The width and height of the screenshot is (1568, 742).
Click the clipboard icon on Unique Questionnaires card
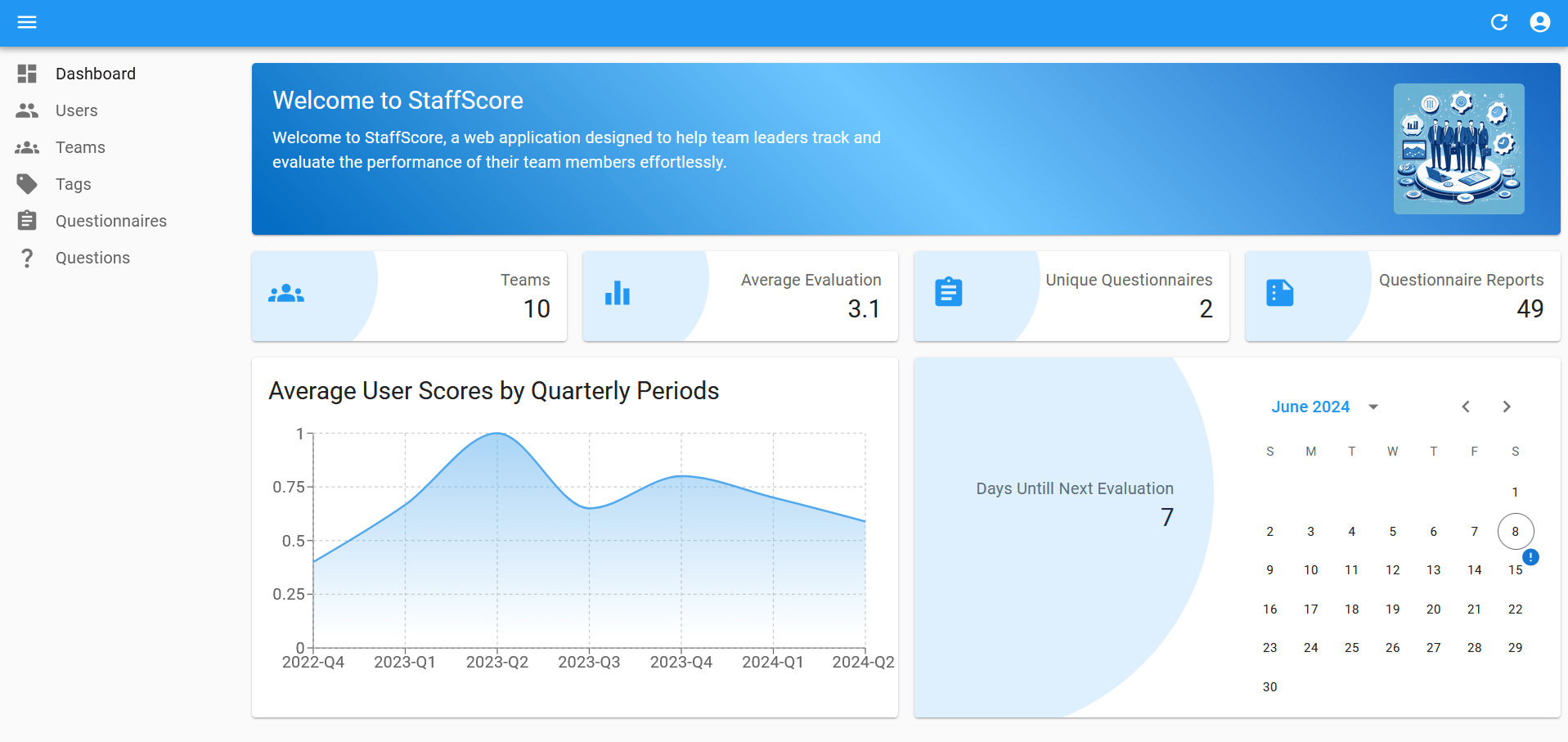pos(949,292)
